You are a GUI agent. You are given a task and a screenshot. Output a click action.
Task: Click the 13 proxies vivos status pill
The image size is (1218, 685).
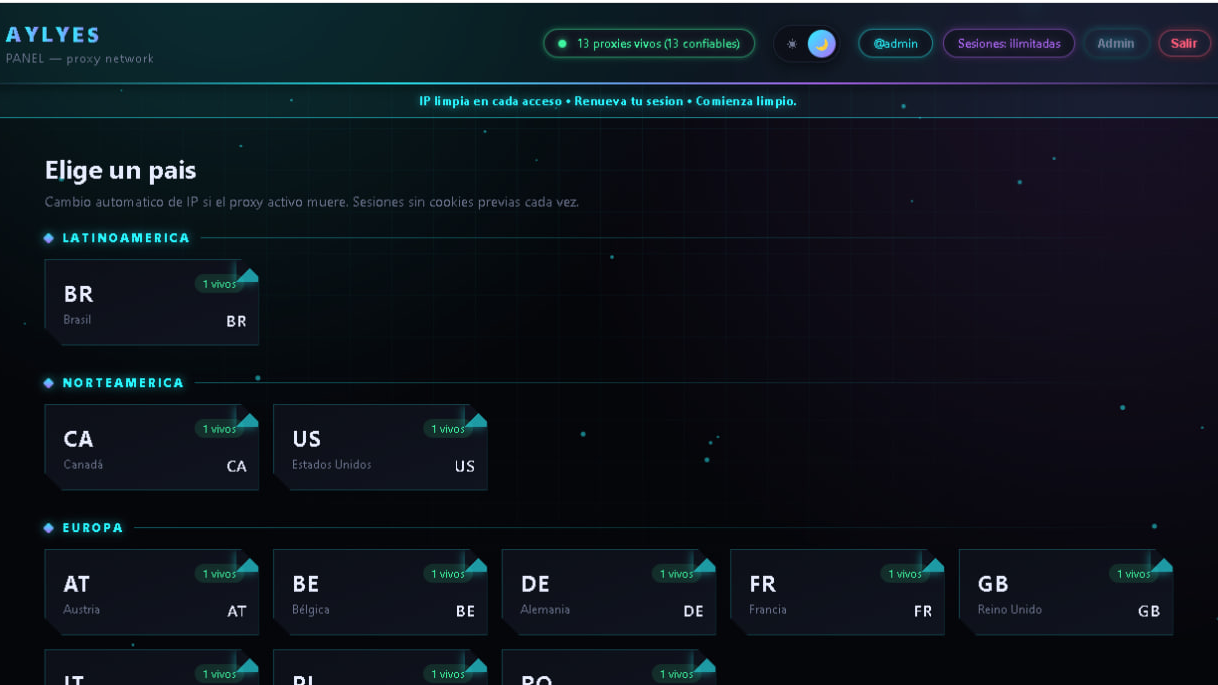[x=649, y=44]
